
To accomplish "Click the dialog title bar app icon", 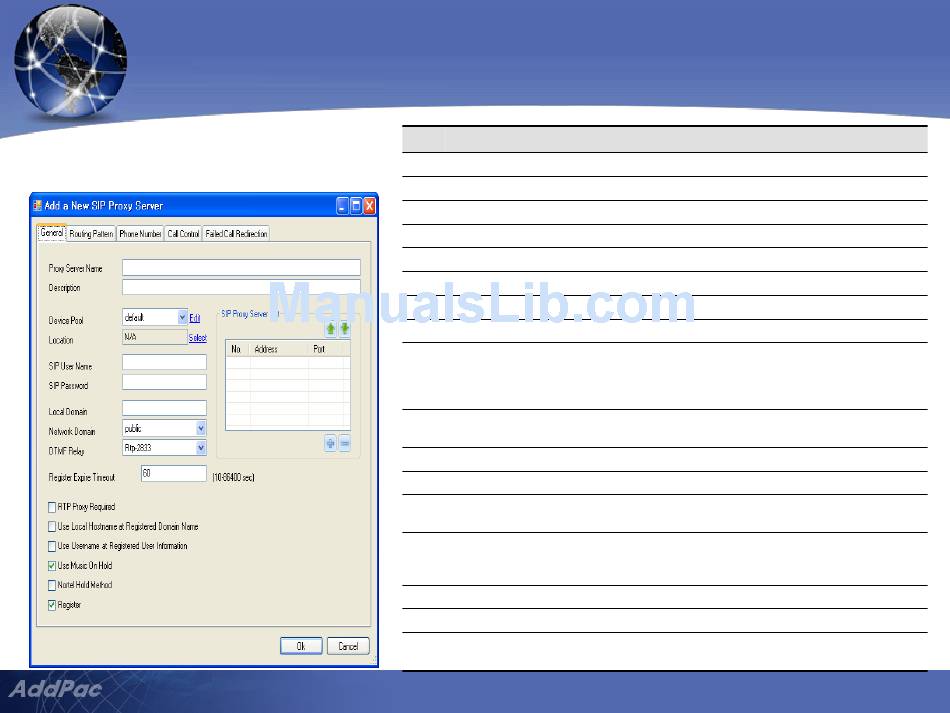I will (x=38, y=206).
